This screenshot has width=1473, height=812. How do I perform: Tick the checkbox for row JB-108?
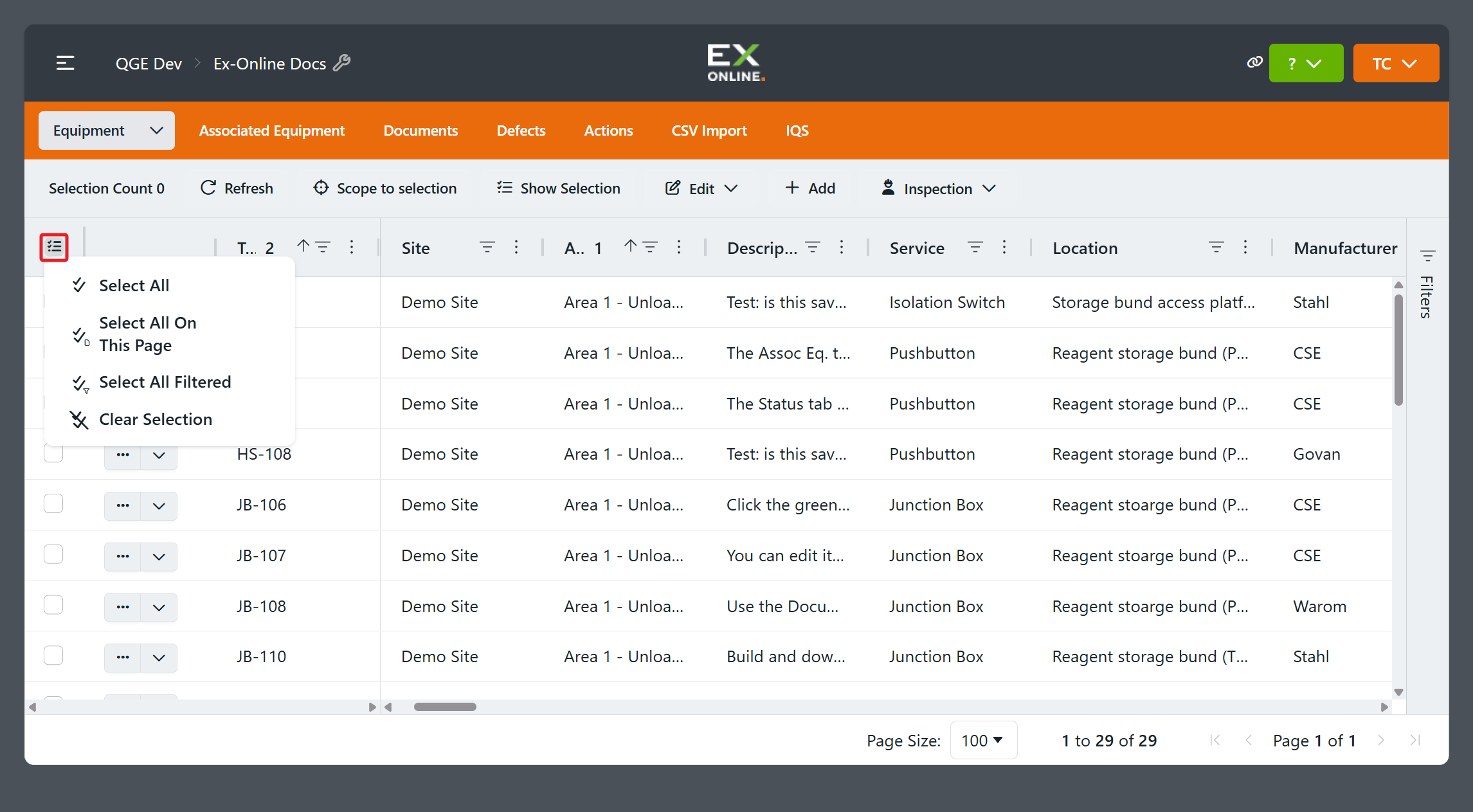tap(53, 605)
